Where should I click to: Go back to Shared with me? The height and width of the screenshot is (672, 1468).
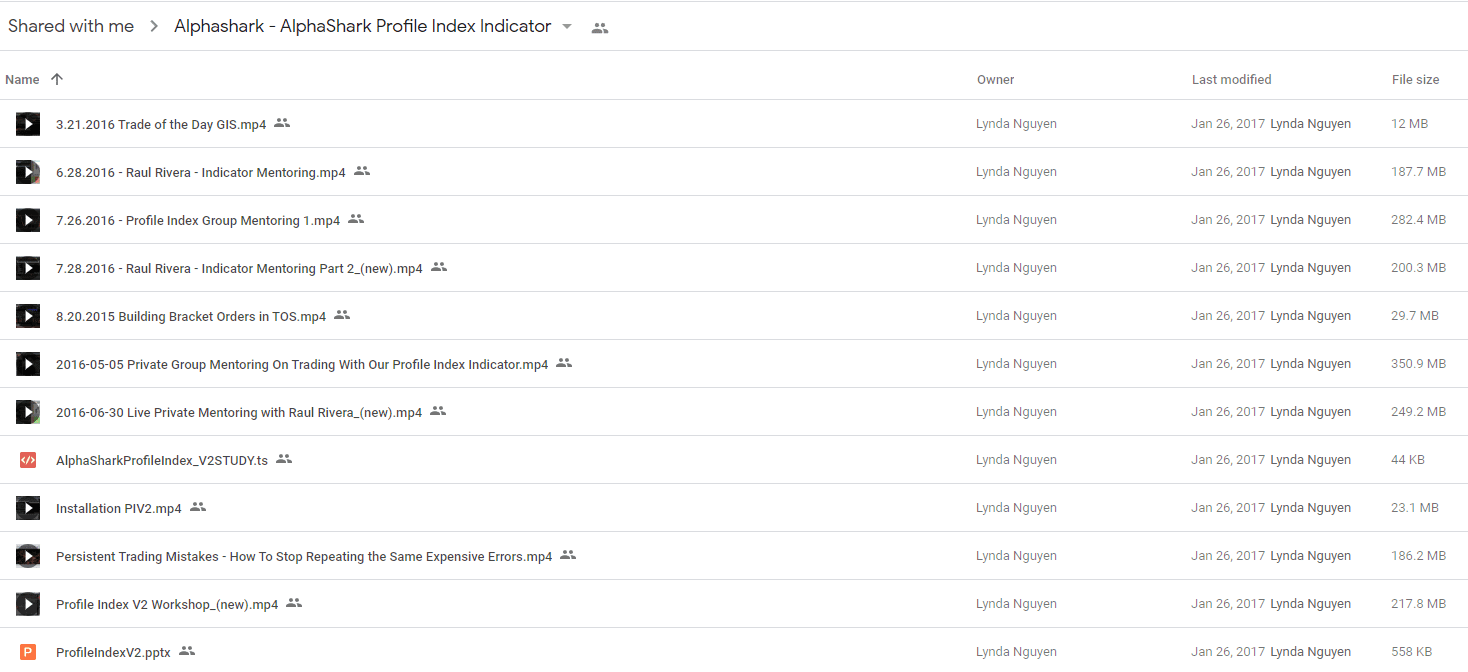[71, 27]
